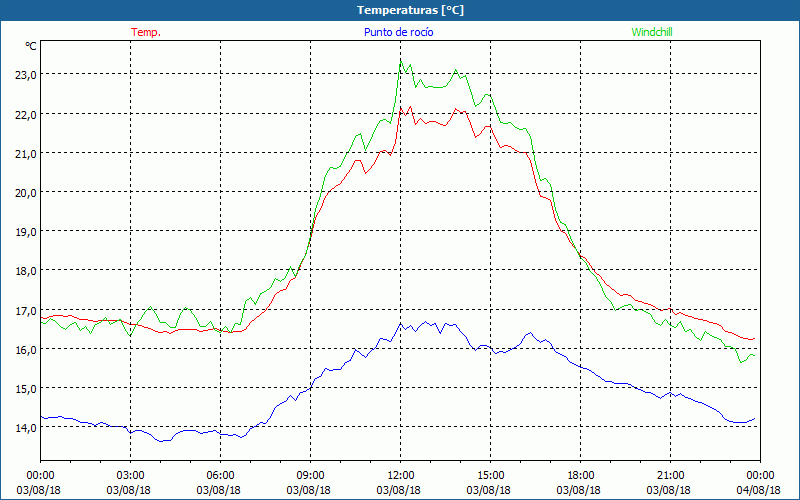Viewport: 800px width, 500px height.
Task: Click the 03:00 time axis label
Action: point(130,476)
